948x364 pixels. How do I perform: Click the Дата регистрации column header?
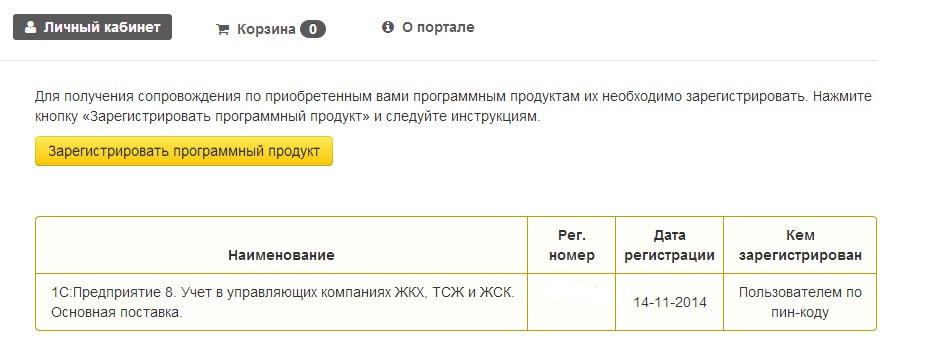669,245
